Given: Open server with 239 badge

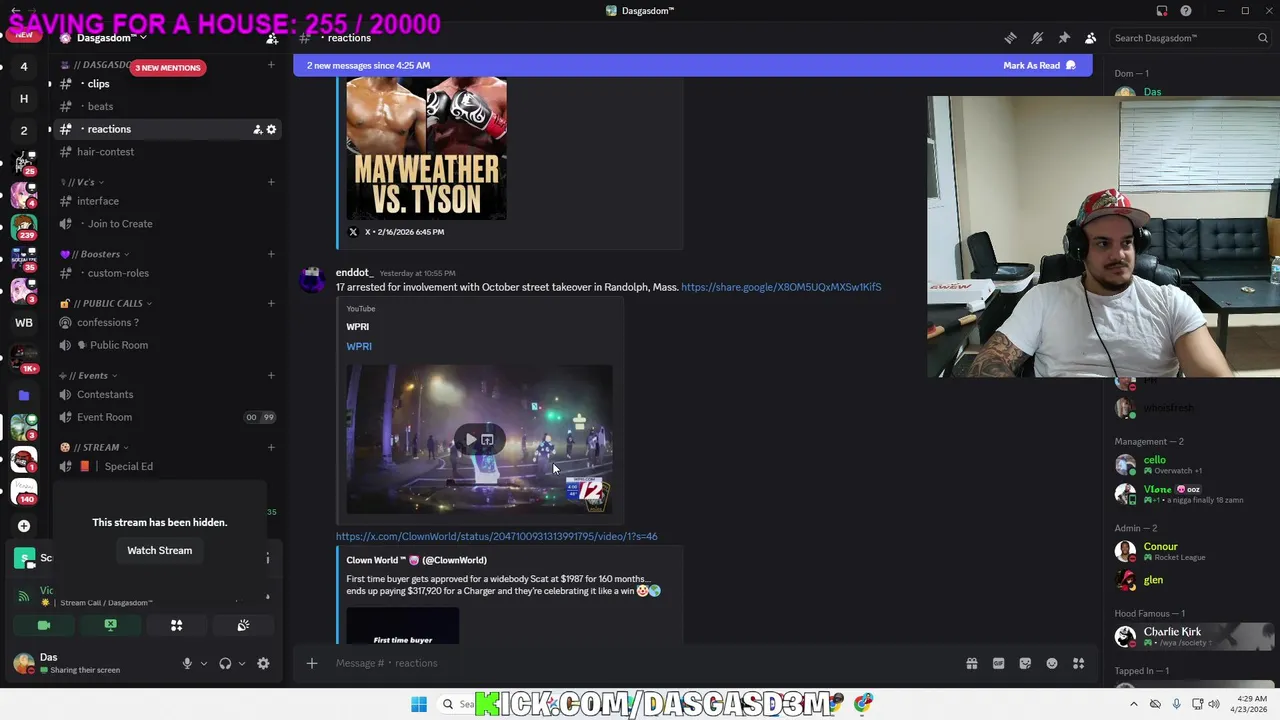Looking at the screenshot, I should pyautogui.click(x=24, y=226).
